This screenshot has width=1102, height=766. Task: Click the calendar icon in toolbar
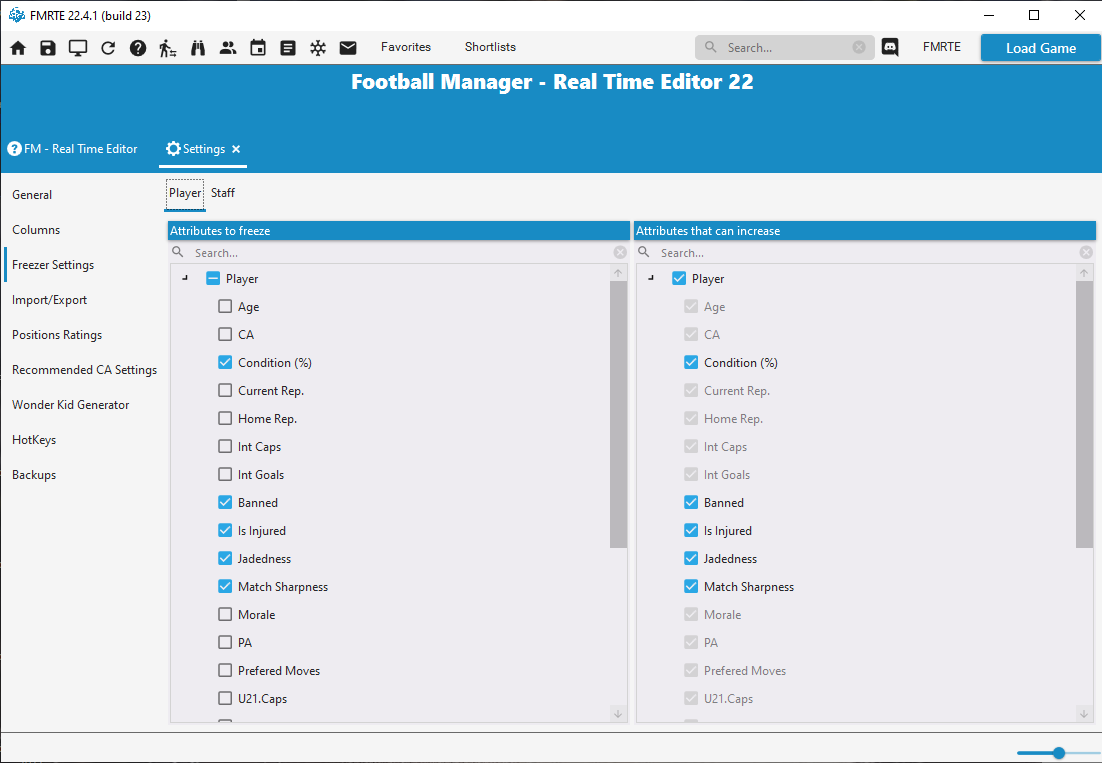coord(258,48)
